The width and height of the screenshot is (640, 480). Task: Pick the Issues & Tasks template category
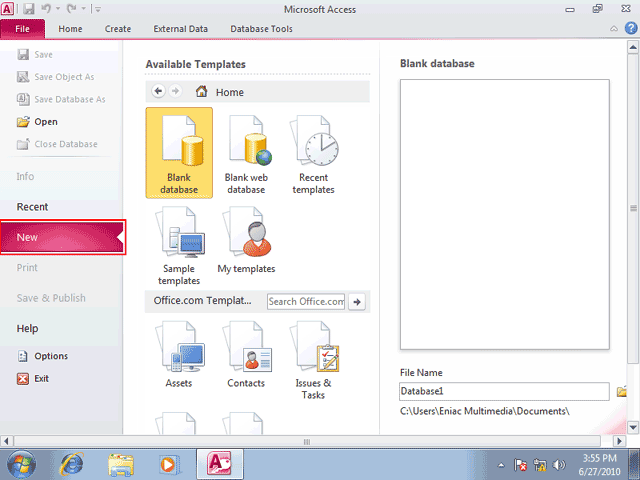[x=313, y=360]
